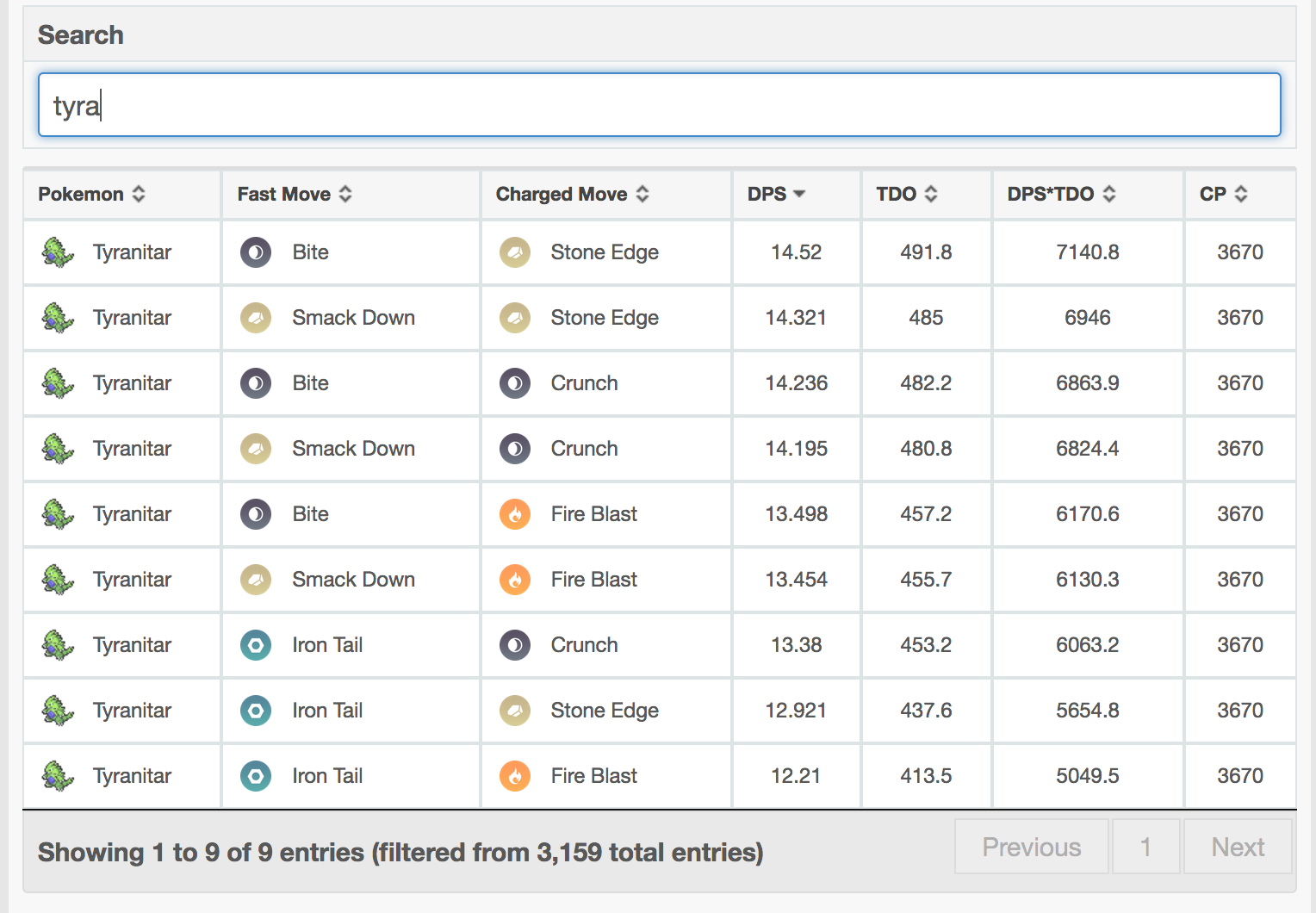
Task: Click the Fire Blast icon in the 13.498 DPS row
Action: 515,514
